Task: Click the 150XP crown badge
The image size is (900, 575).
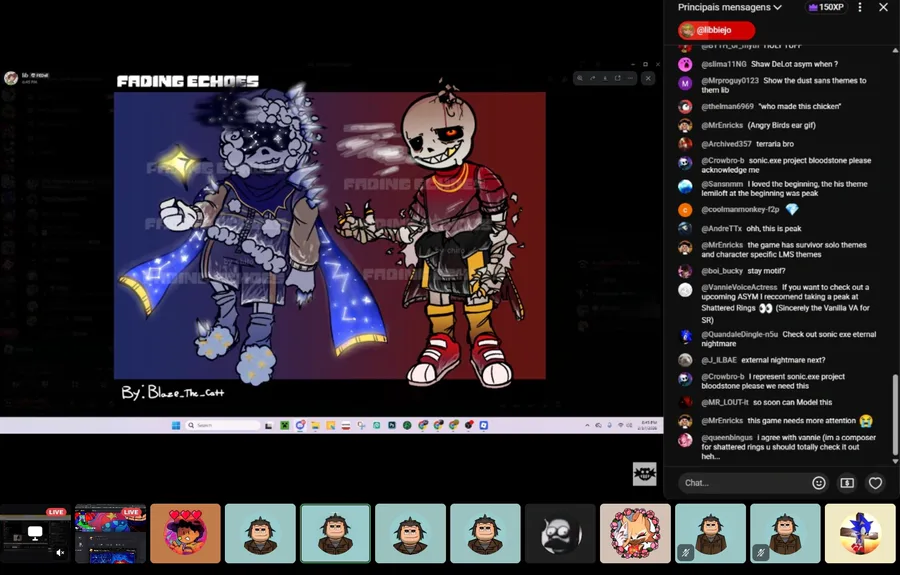Action: point(826,7)
